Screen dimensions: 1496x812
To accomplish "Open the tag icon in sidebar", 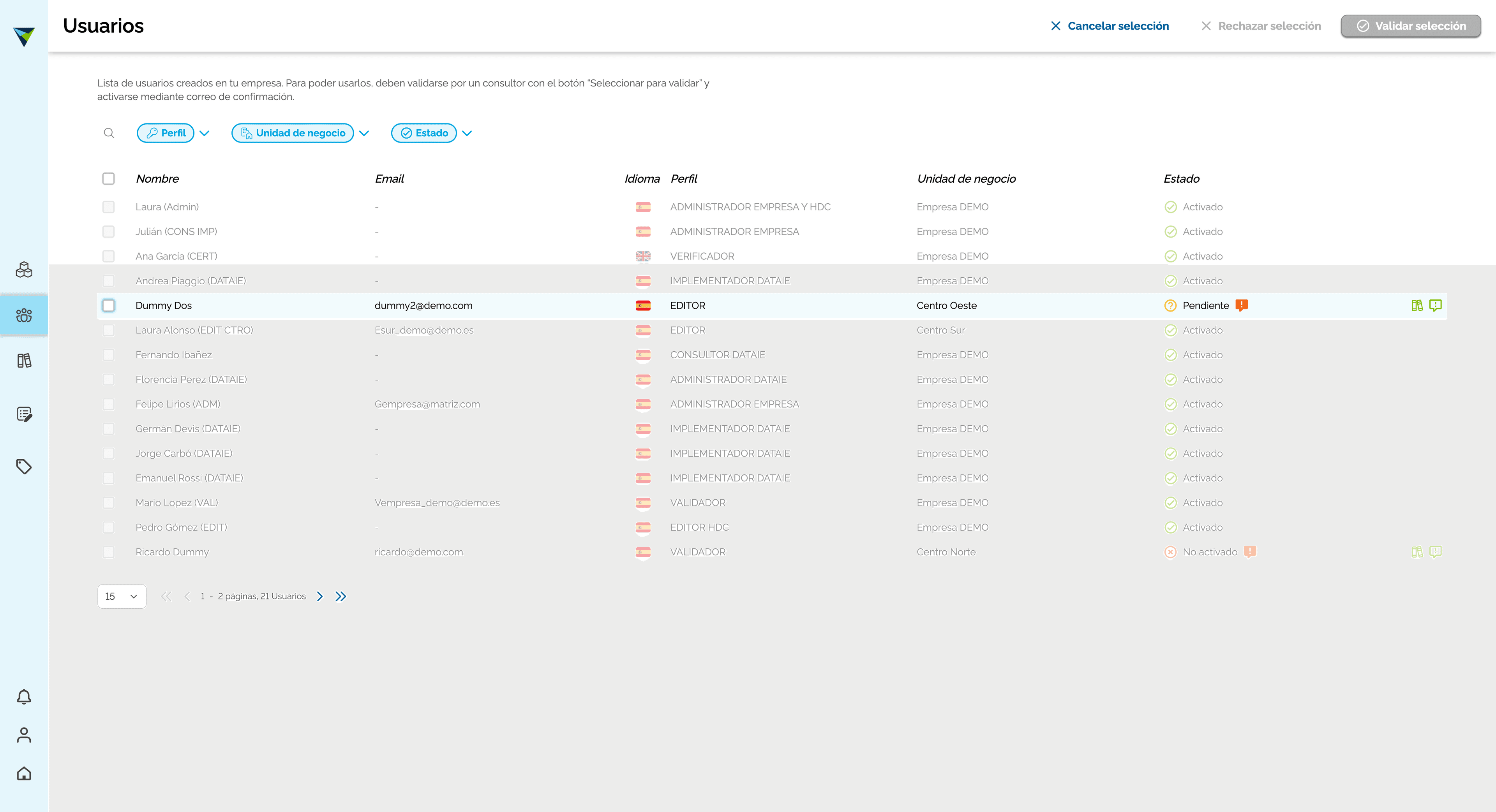I will pos(24,467).
